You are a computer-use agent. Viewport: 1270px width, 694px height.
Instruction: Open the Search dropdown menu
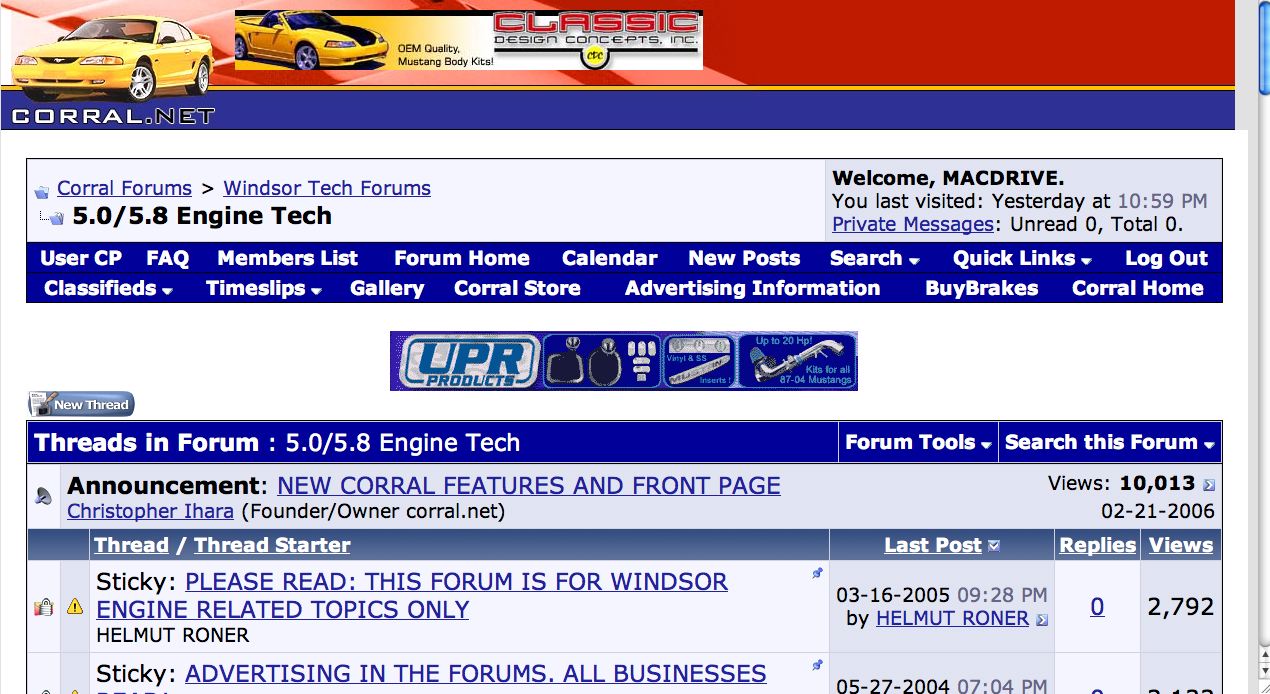874,258
